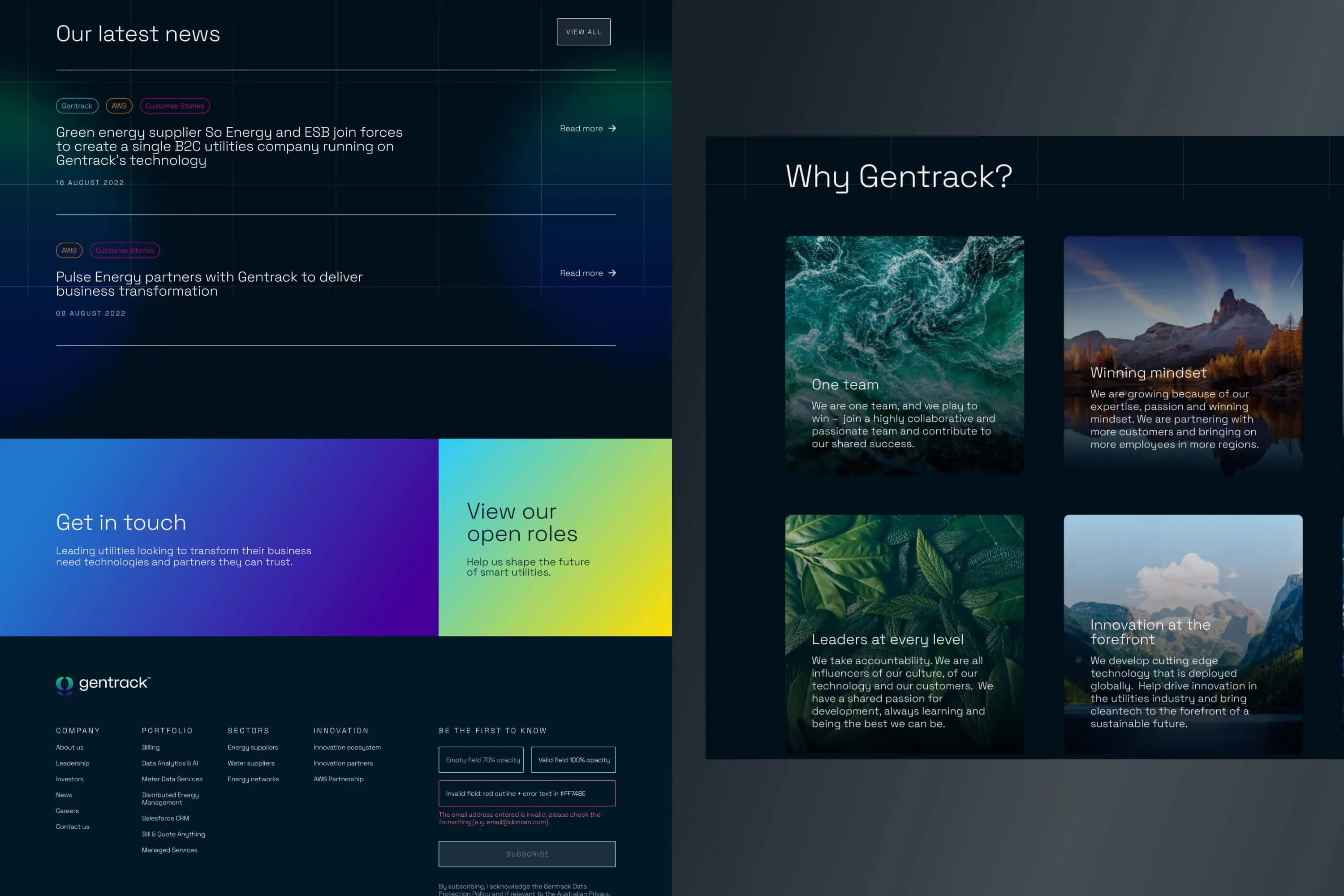Open the Salesforce CRM link
Image resolution: width=1344 pixels, height=896 pixels.
(x=166, y=818)
